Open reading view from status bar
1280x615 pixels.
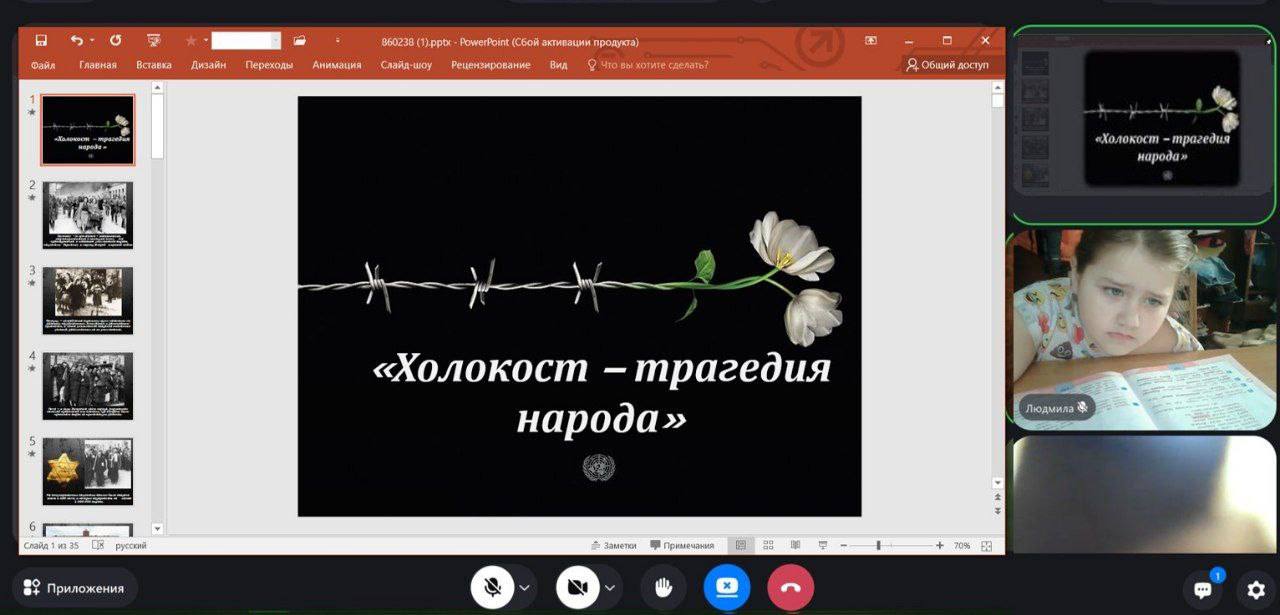pos(795,546)
